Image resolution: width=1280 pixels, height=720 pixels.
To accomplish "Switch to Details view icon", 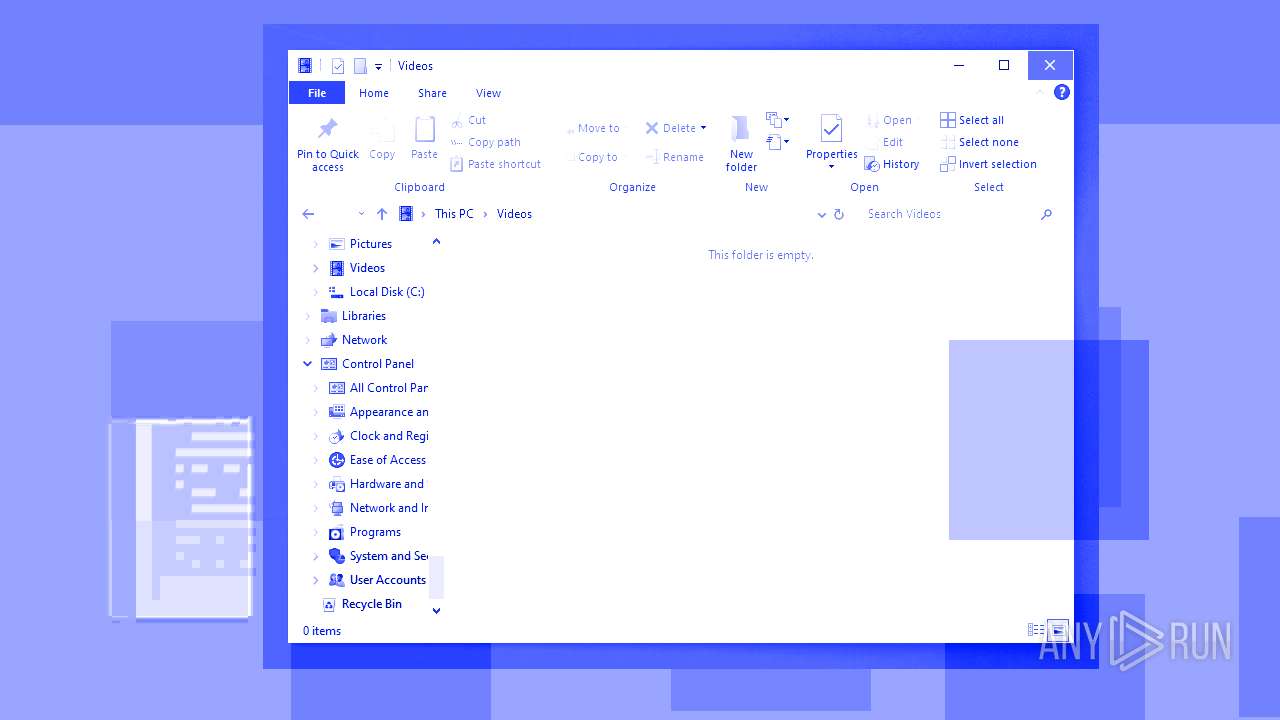I will tap(1036, 630).
